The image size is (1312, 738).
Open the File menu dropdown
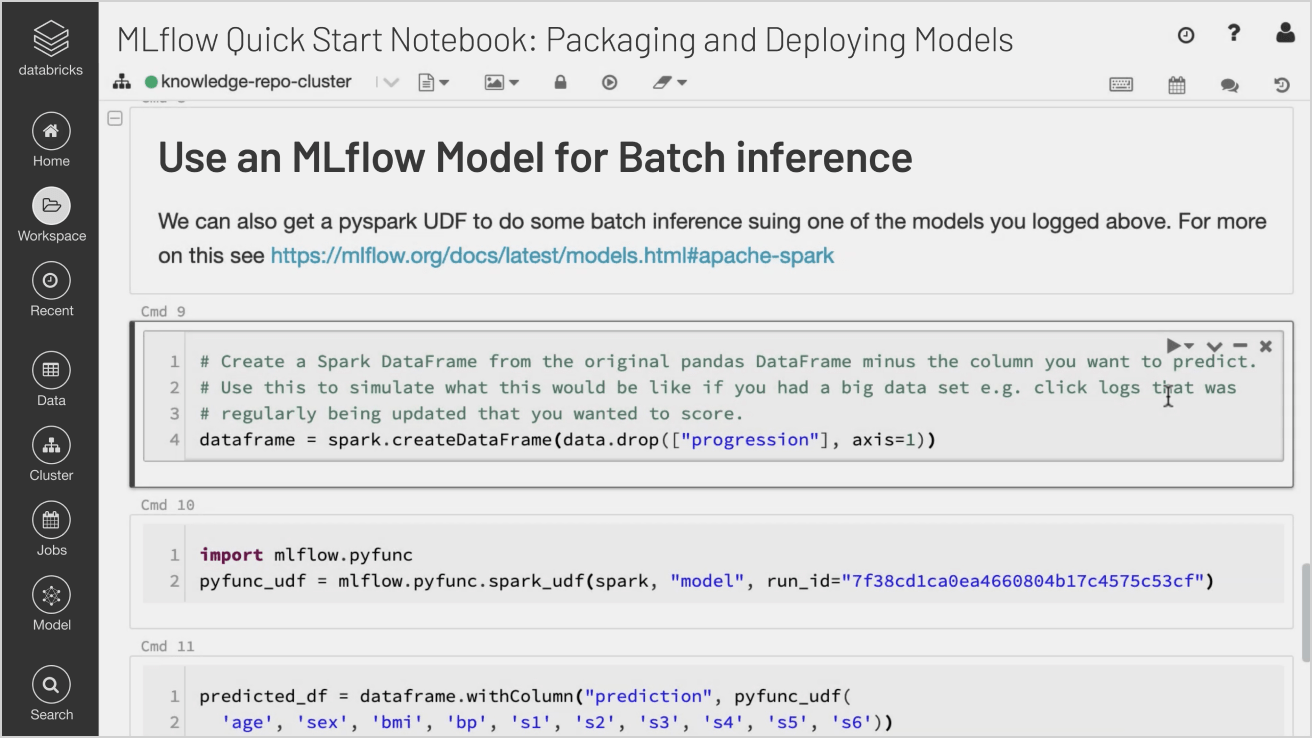coord(434,82)
